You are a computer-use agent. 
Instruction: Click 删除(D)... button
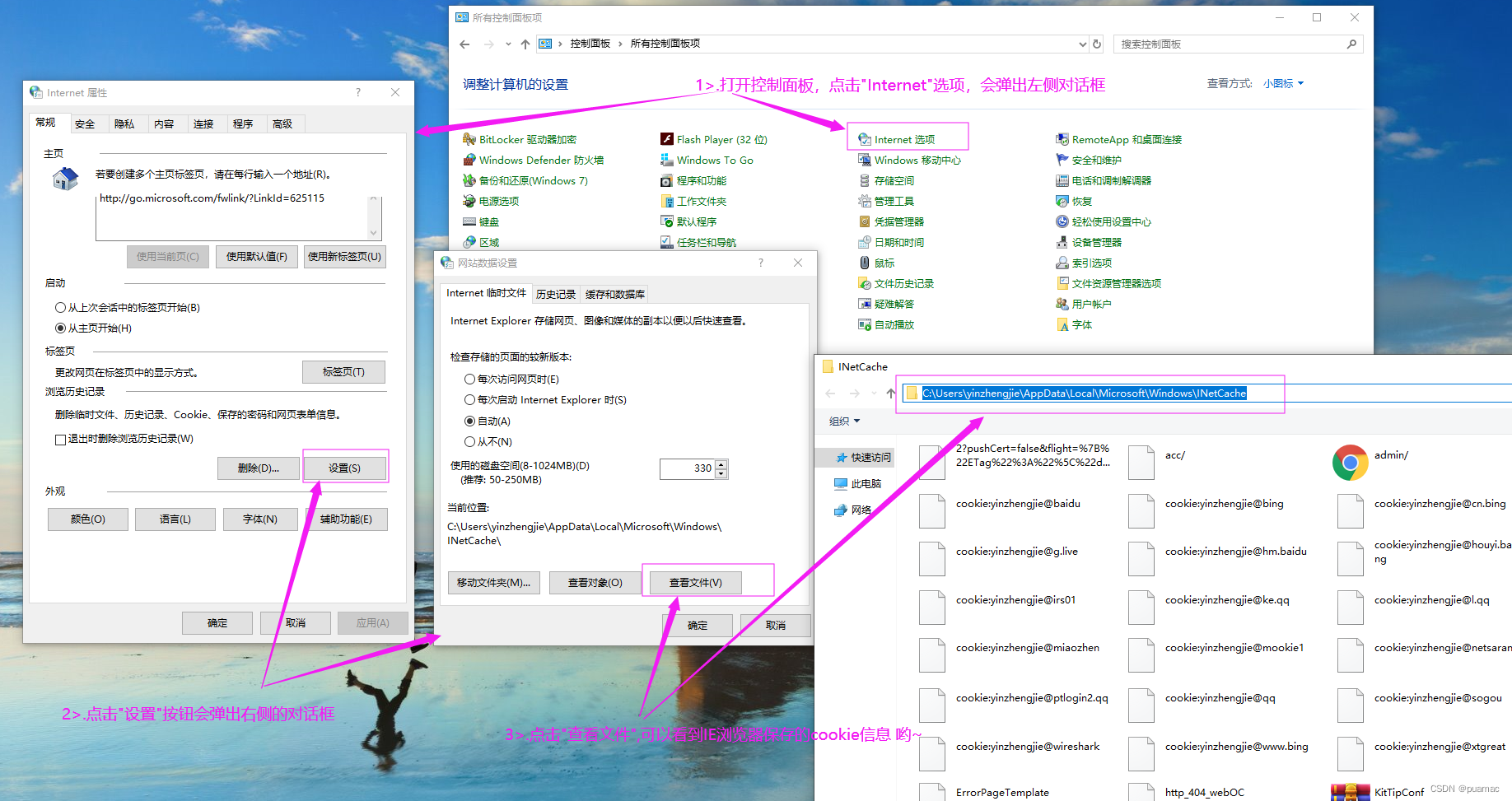click(258, 468)
